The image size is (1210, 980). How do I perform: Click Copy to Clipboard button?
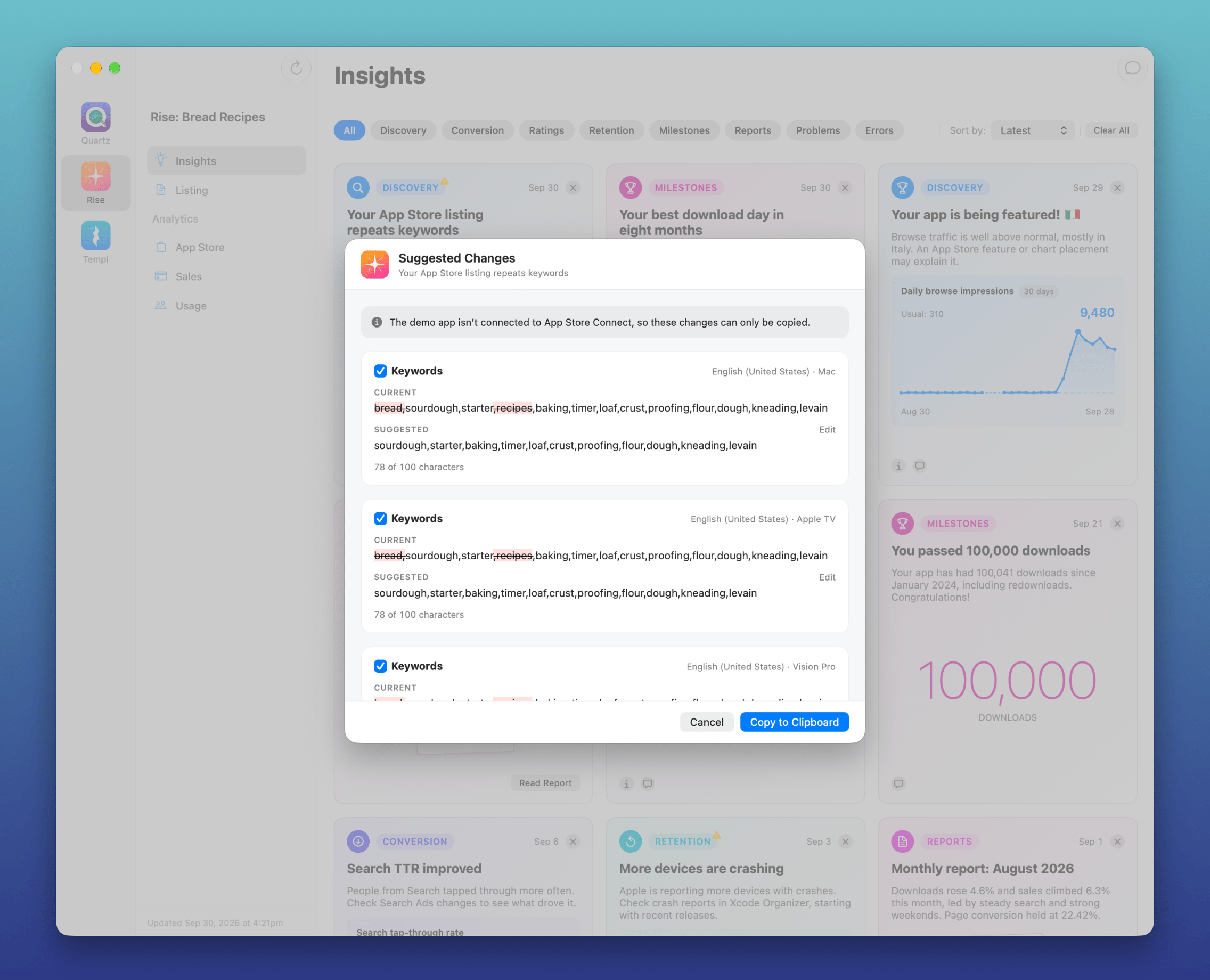click(x=794, y=722)
